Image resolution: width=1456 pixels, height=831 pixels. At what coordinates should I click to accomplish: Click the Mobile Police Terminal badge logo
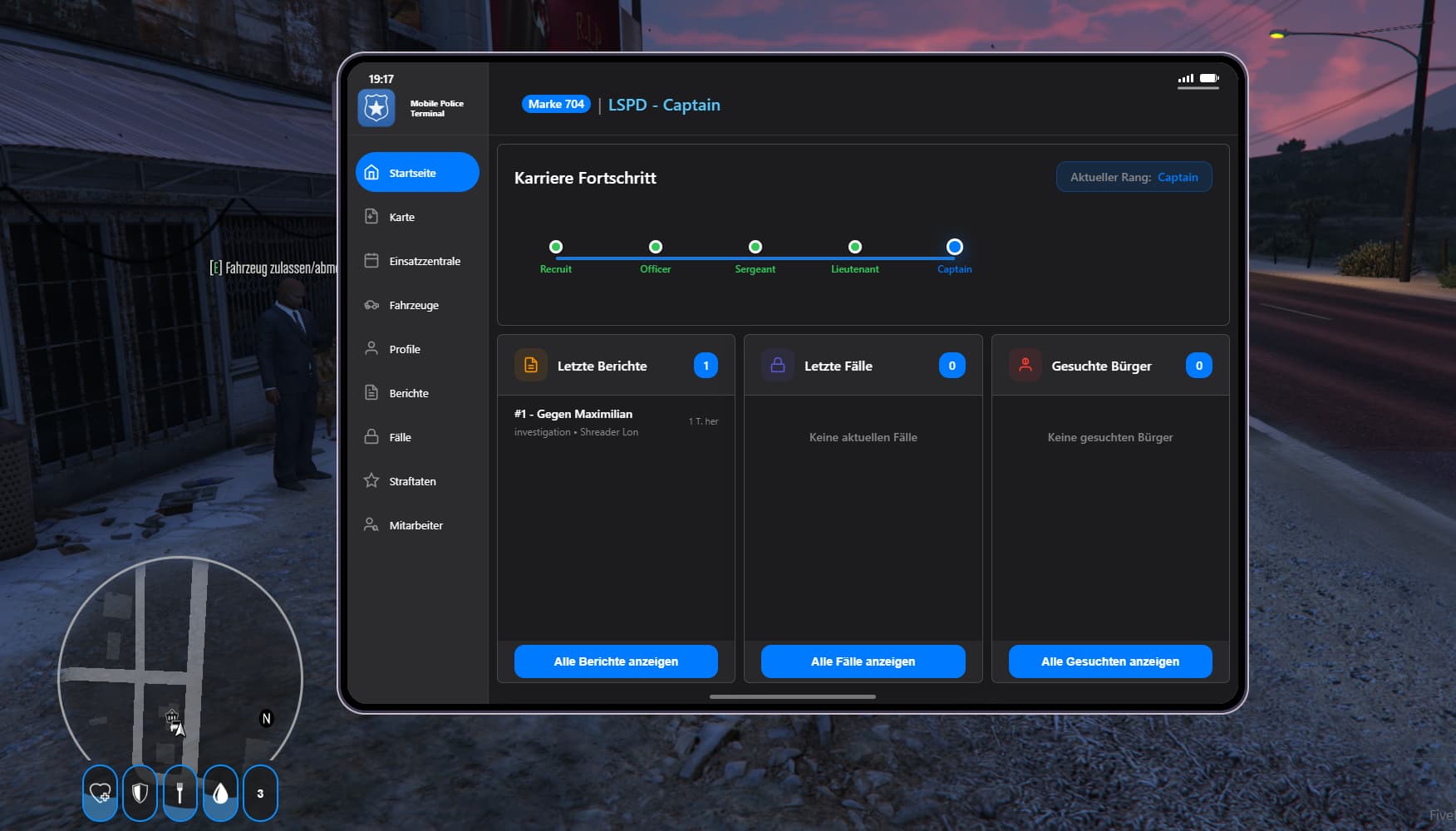376,108
